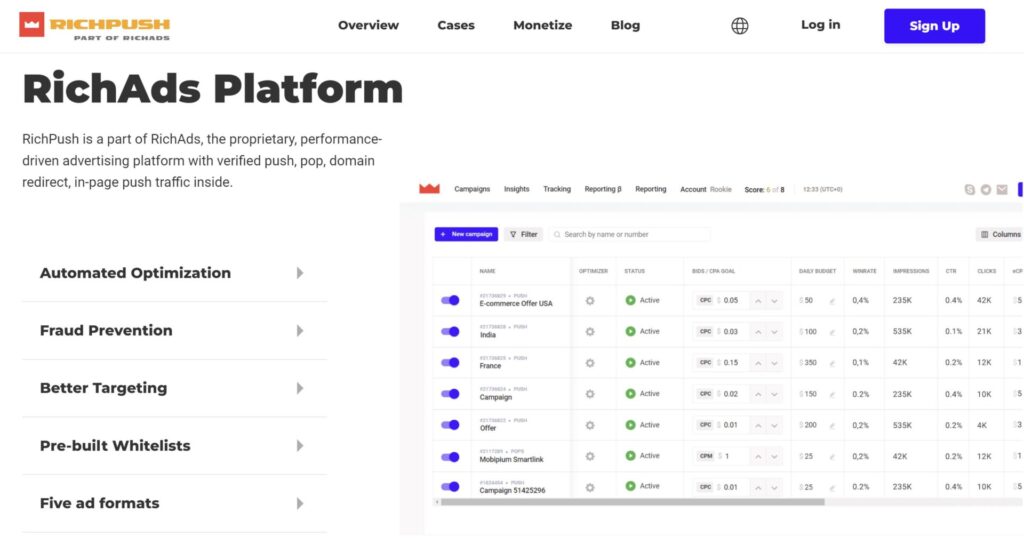Edit daily budget pencil for Mobipium Smartlink

832,457
